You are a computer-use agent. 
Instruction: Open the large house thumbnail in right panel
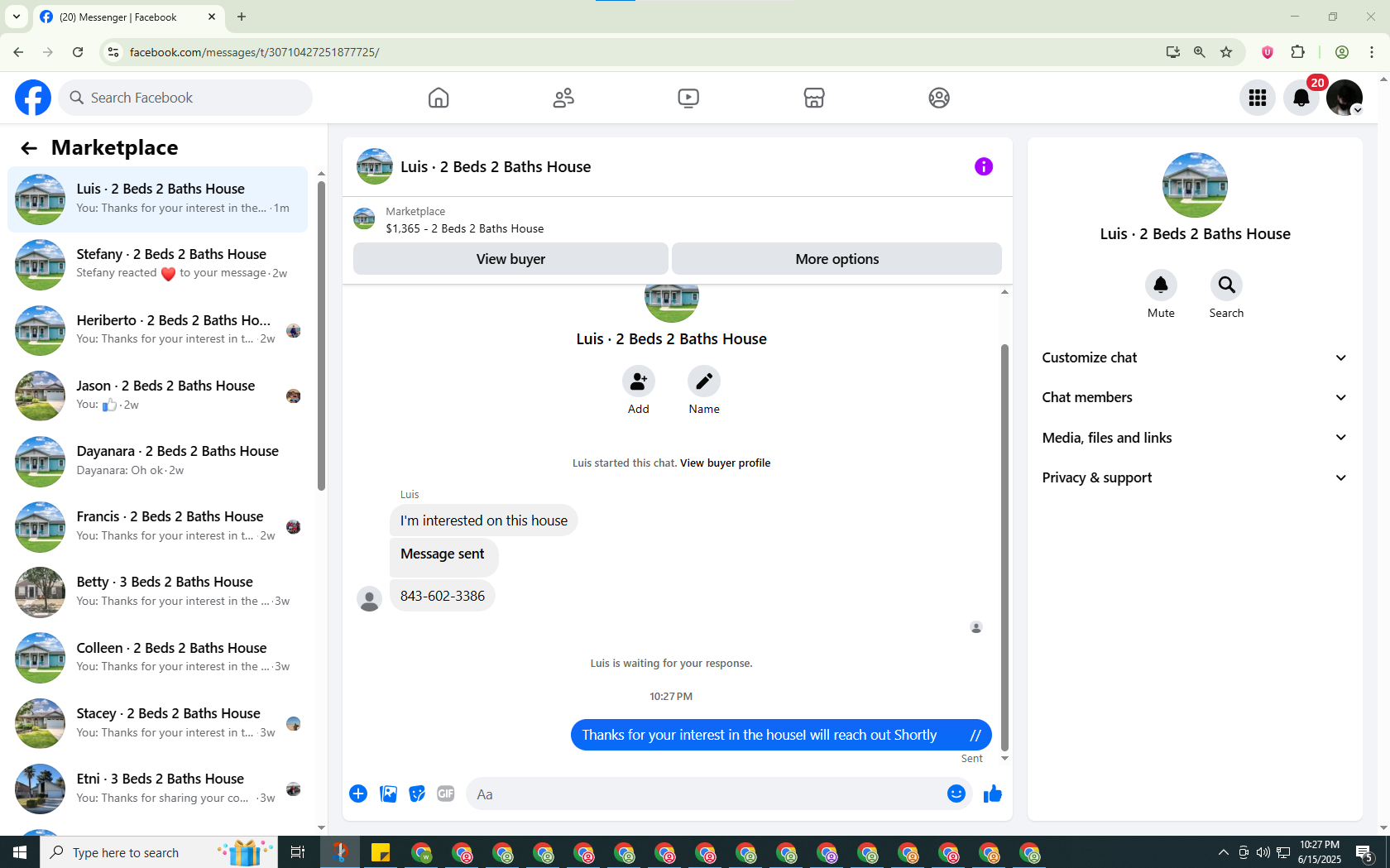point(1195,185)
